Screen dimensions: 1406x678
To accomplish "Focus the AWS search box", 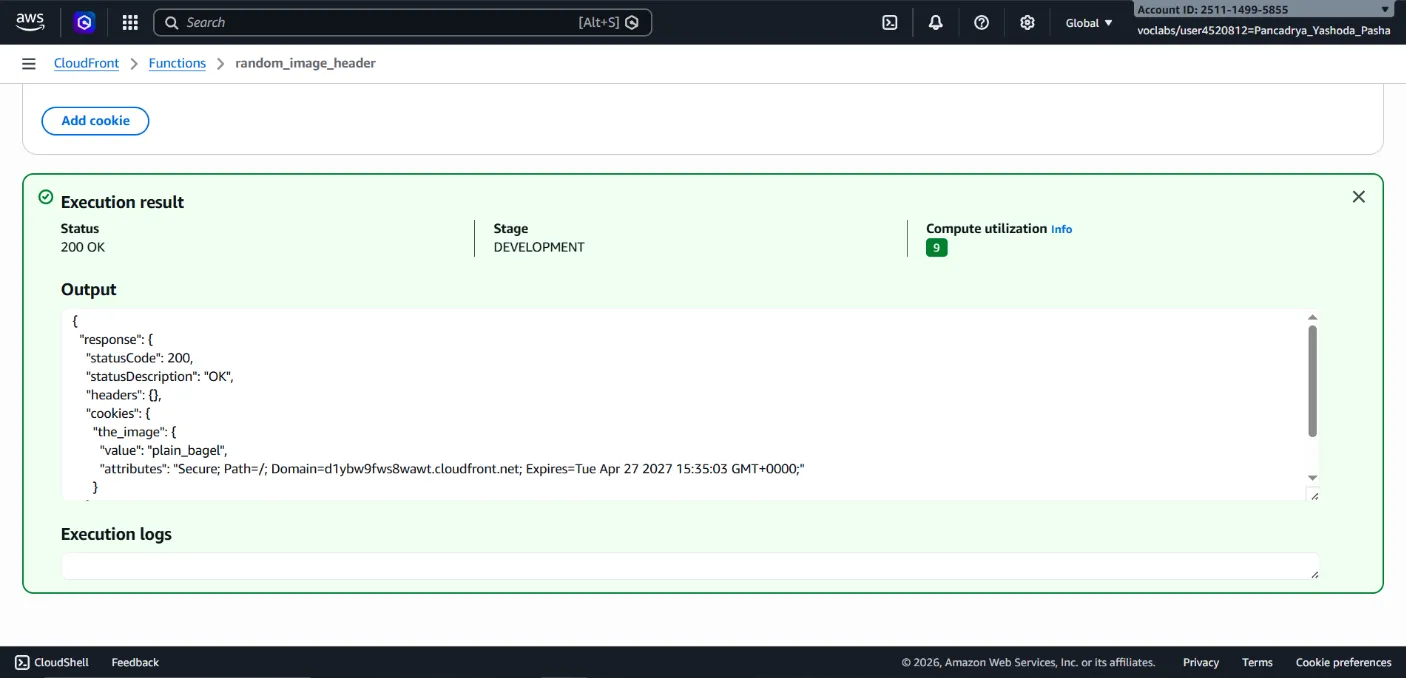I will point(402,22).
